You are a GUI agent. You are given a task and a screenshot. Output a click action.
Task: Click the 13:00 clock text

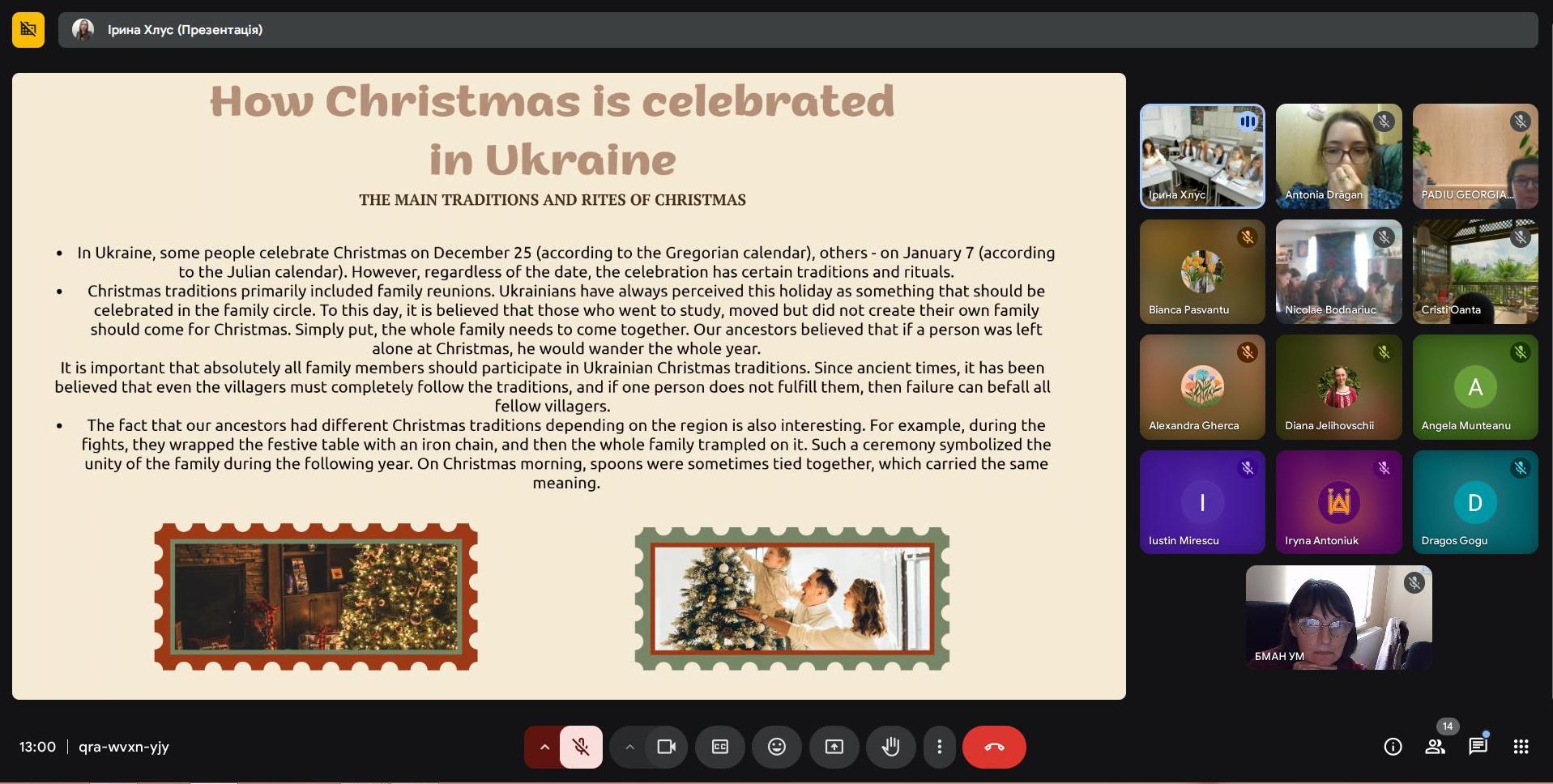click(37, 747)
